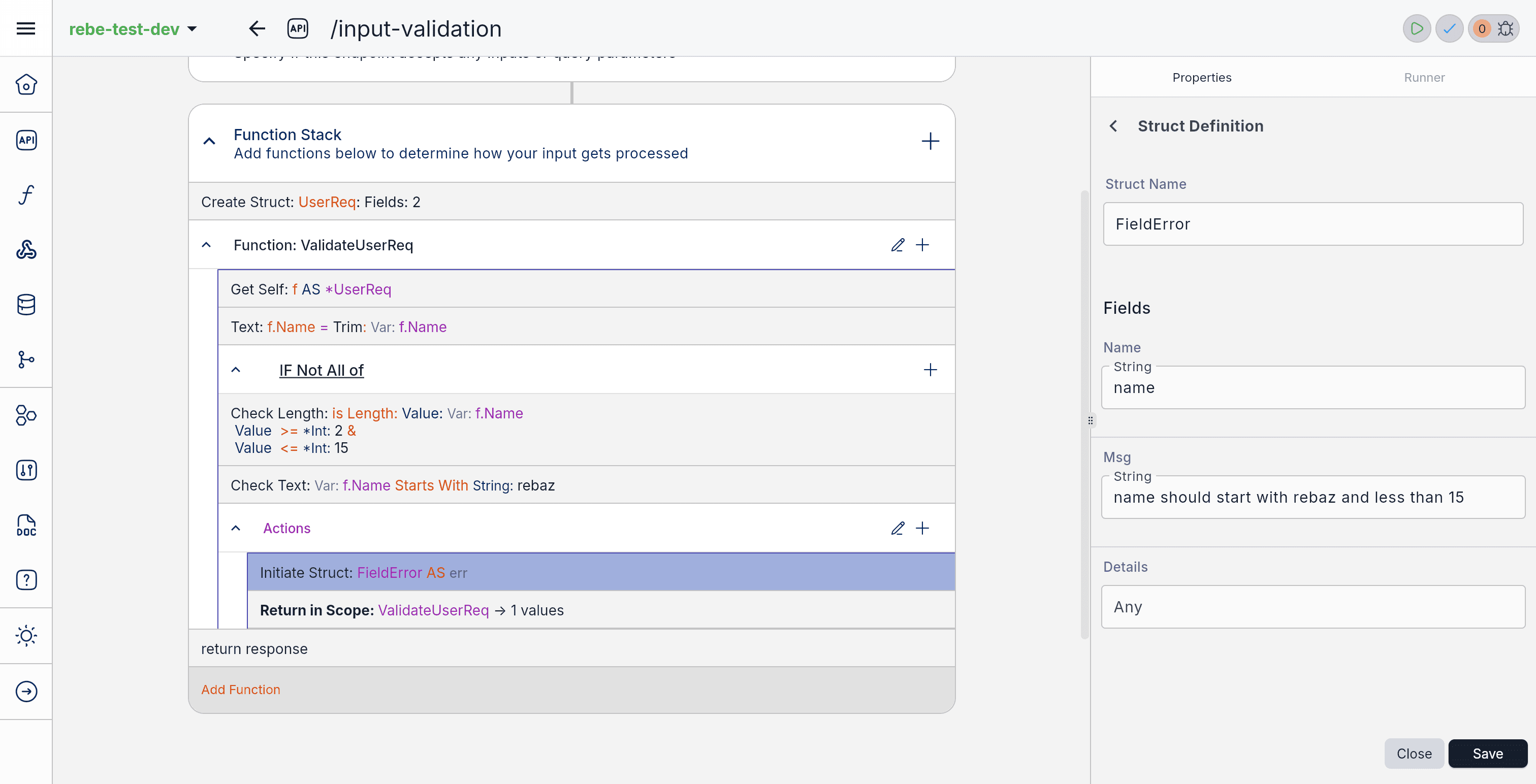
Task: Switch to the Properties tab
Action: 1201,77
